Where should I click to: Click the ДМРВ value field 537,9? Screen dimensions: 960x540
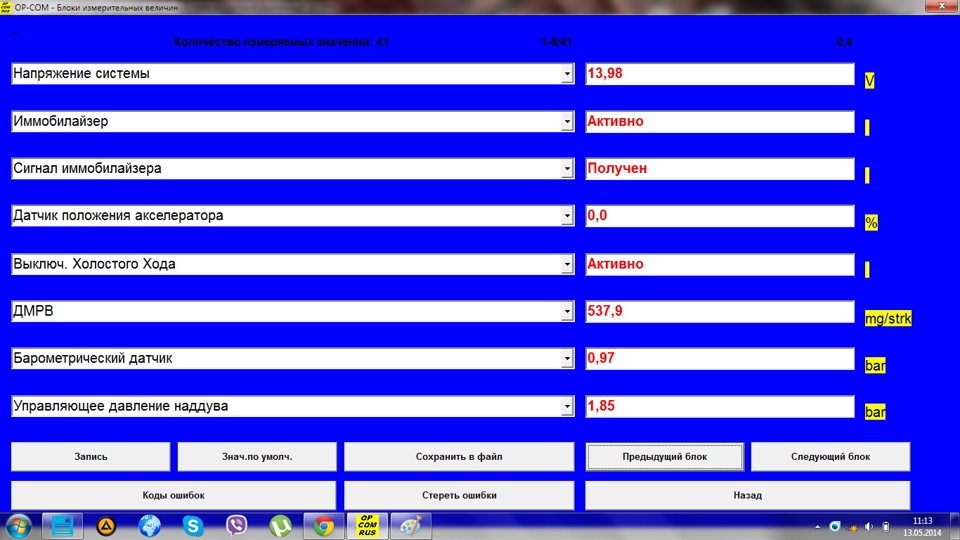720,311
